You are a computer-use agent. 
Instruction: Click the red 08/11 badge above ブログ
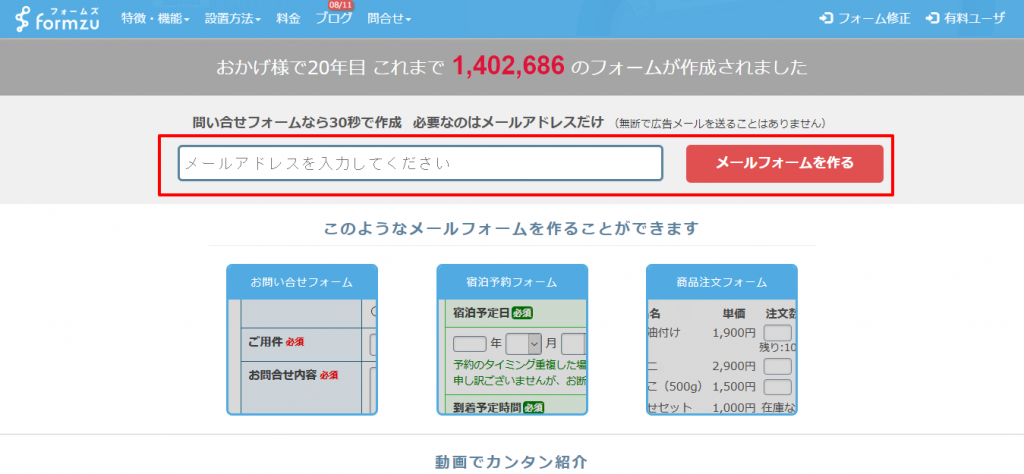click(328, 5)
